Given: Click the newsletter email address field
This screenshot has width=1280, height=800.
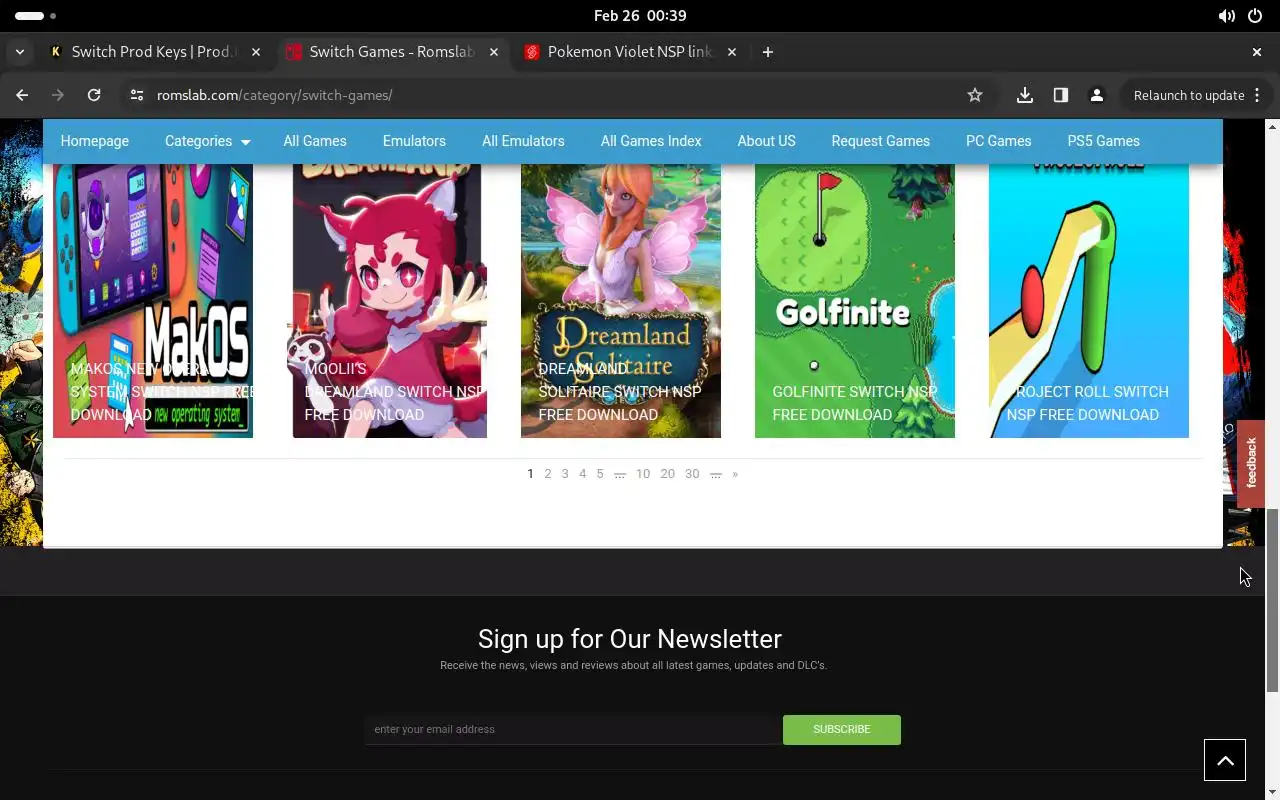Looking at the screenshot, I should click(x=574, y=729).
